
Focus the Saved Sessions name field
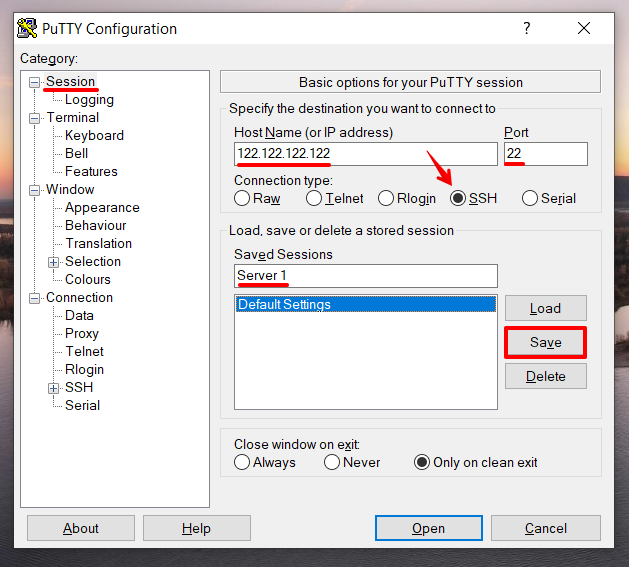(365, 276)
